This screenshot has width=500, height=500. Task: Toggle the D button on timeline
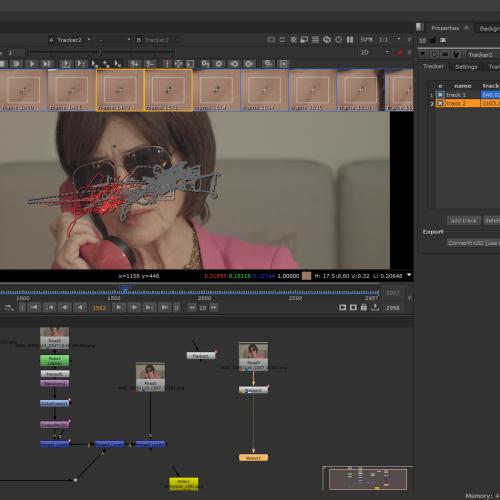(177, 308)
